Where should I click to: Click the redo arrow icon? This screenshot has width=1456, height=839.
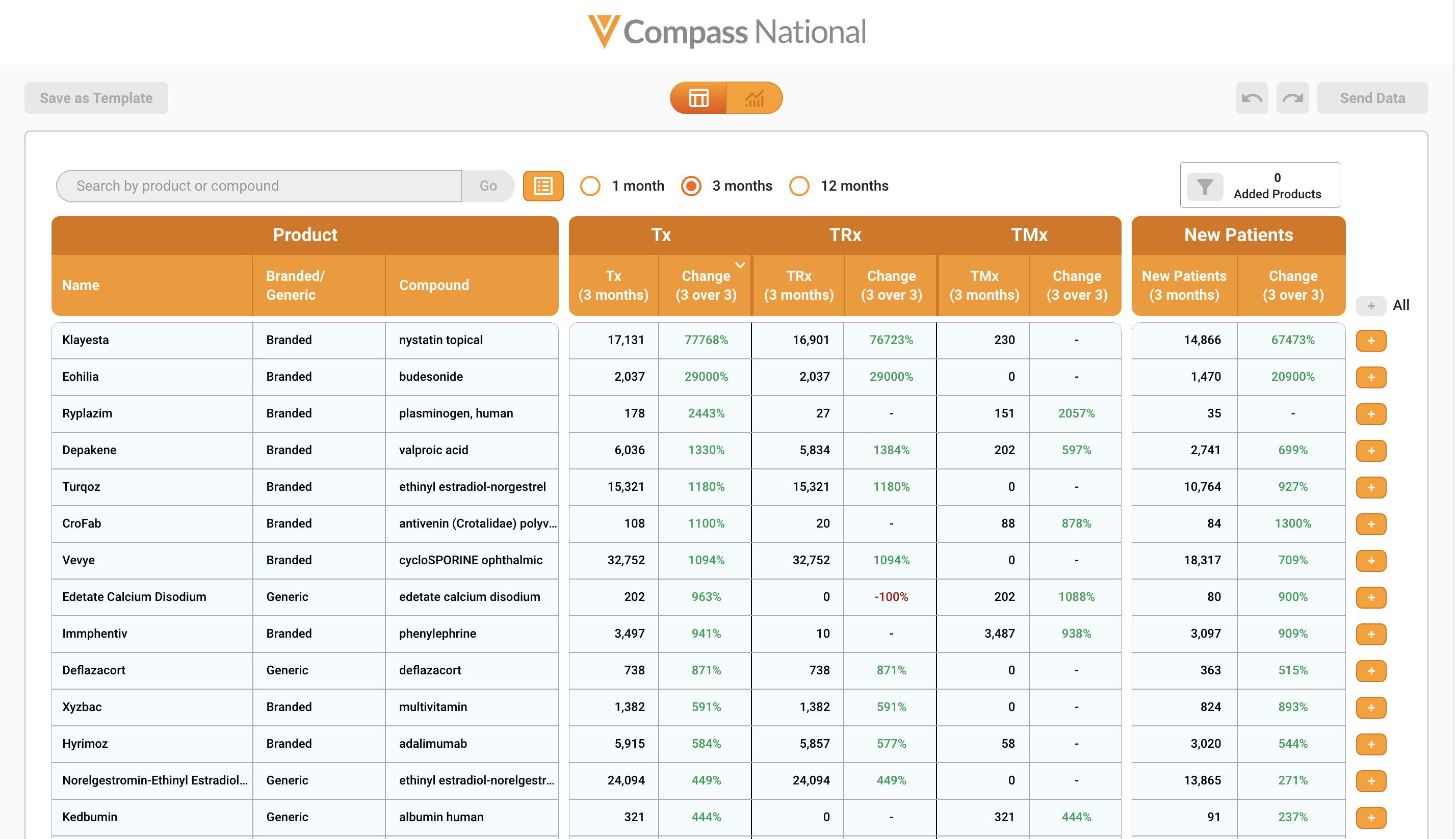click(1292, 98)
